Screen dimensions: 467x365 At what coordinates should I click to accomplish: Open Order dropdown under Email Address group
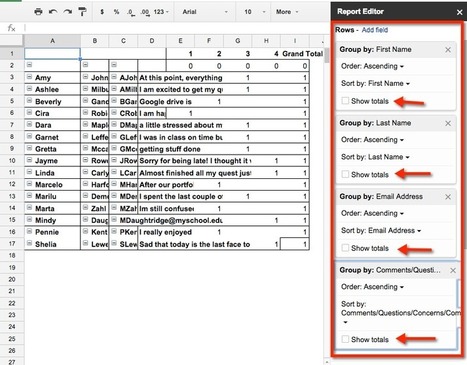(372, 214)
